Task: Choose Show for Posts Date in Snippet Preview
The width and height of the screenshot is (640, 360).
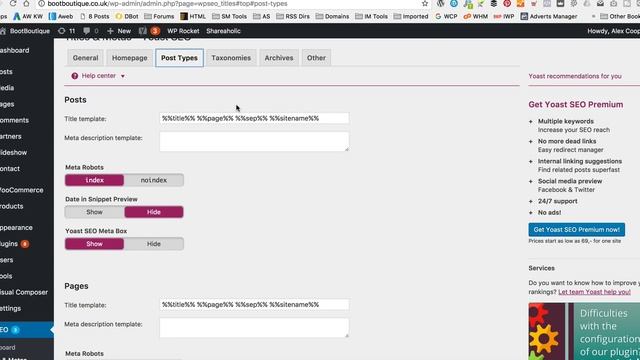Action: click(94, 212)
